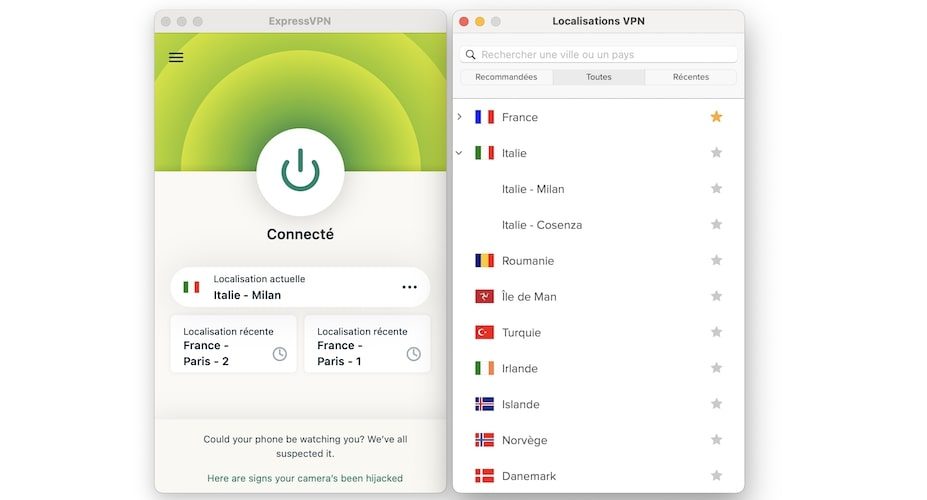Open the camera hijacked signs link

[x=304, y=478]
